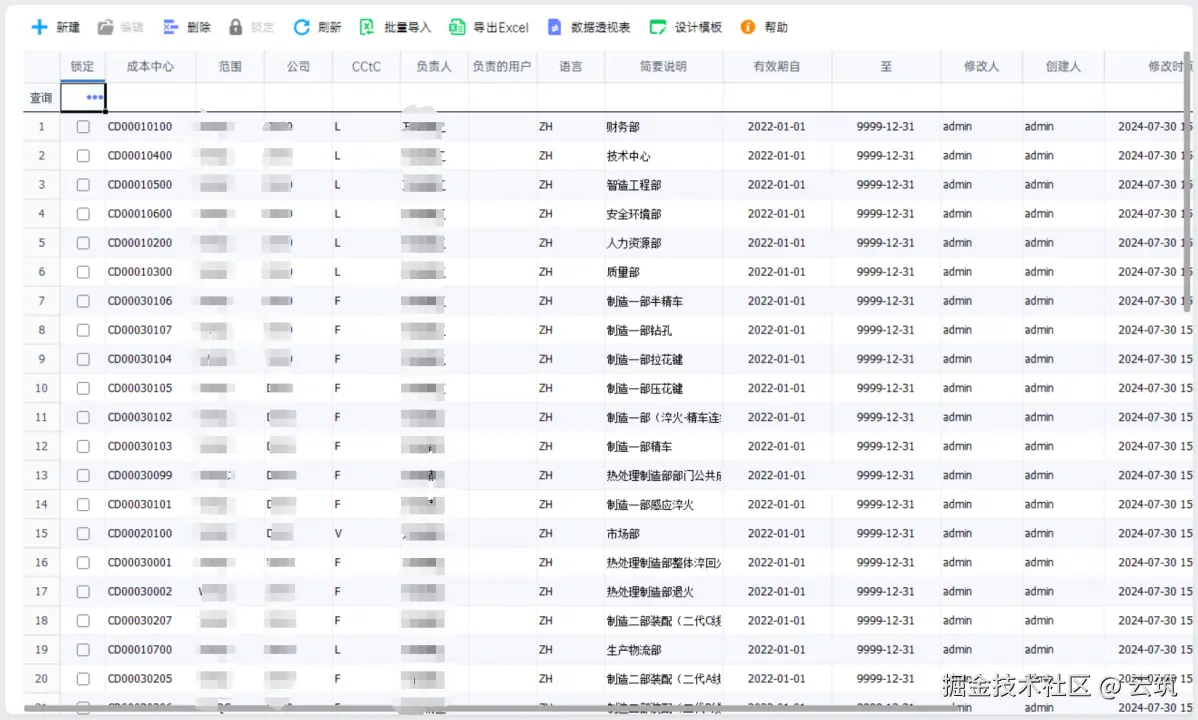Click the 创建人 column header
The width and height of the screenshot is (1198, 720).
(1063, 66)
